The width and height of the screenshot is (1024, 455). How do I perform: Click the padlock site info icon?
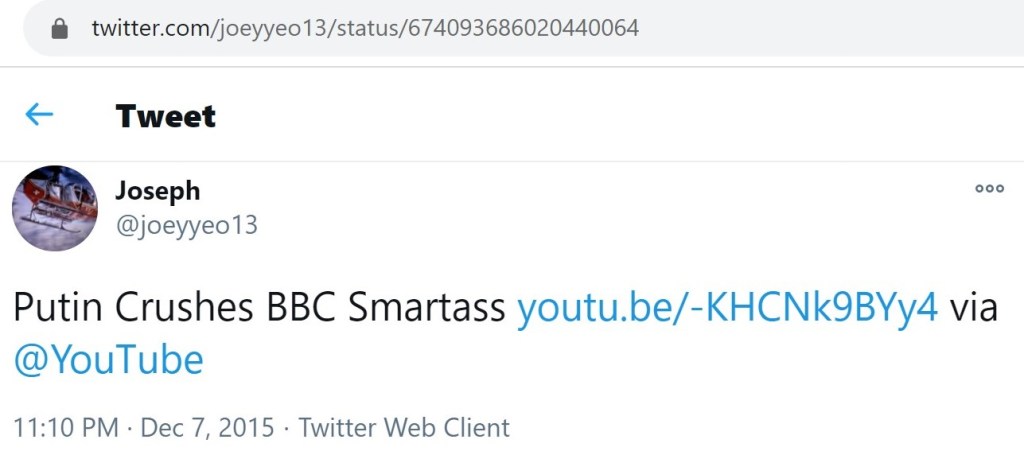pyautogui.click(x=61, y=28)
